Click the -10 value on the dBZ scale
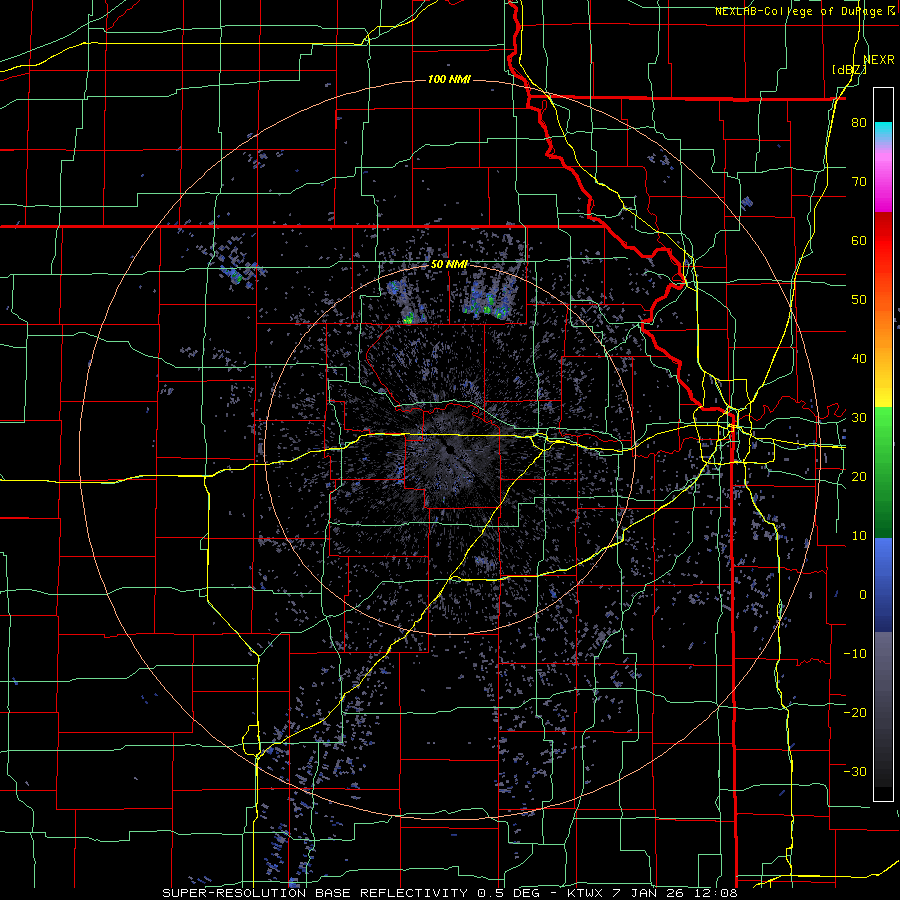Screen dimensions: 900x900 click(855, 654)
